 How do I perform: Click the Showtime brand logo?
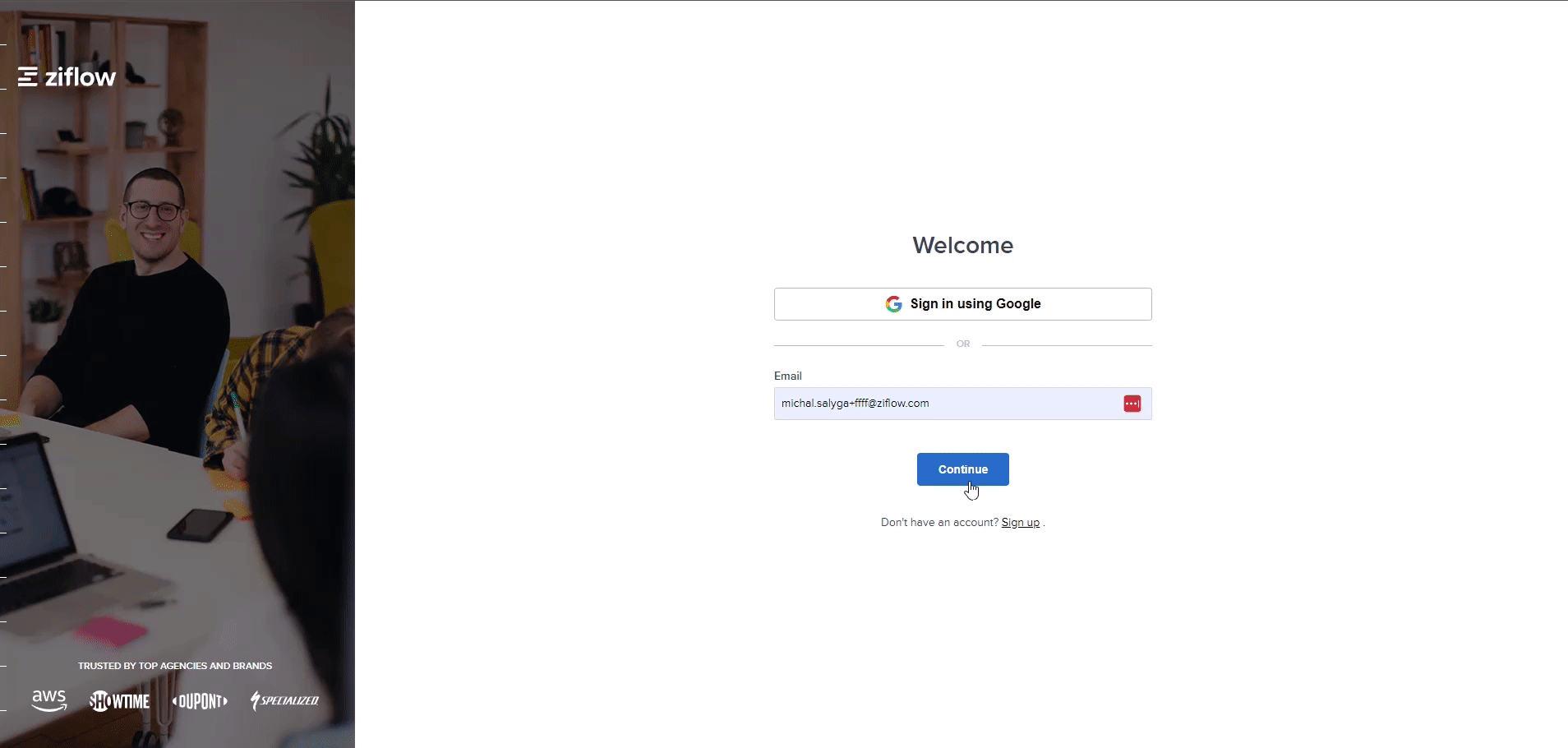pos(120,701)
